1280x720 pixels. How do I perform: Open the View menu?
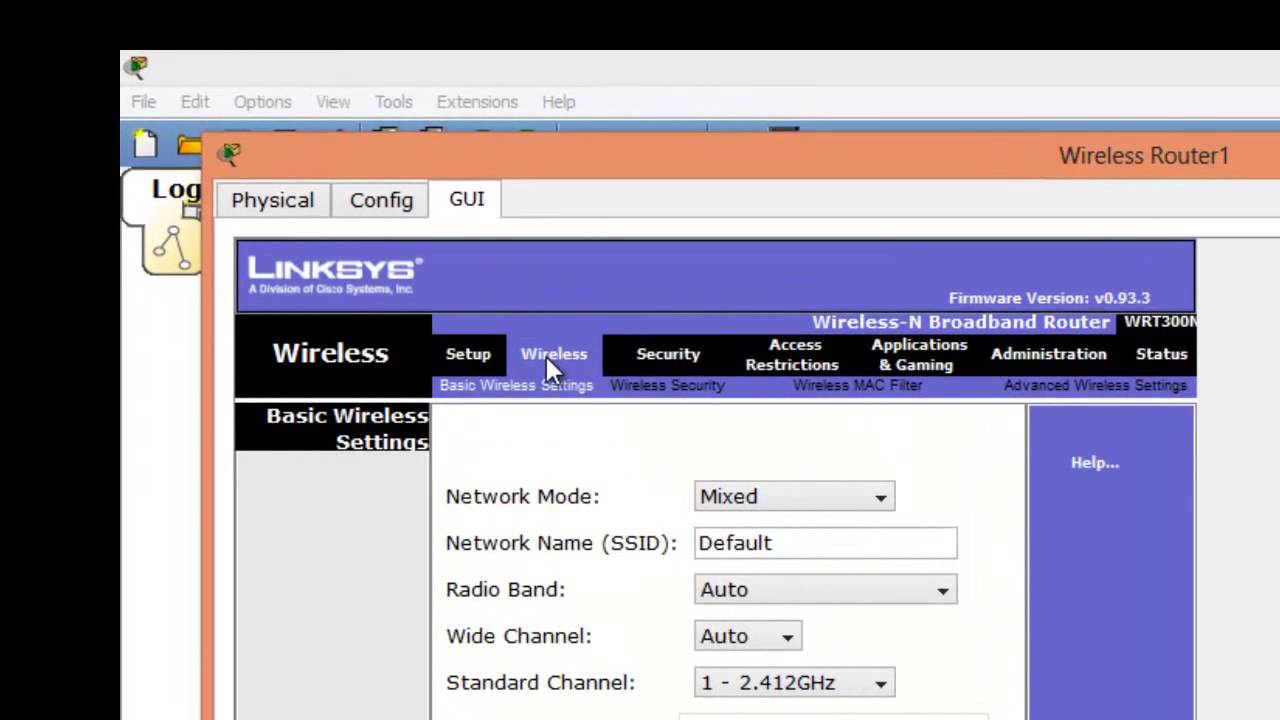tap(333, 102)
